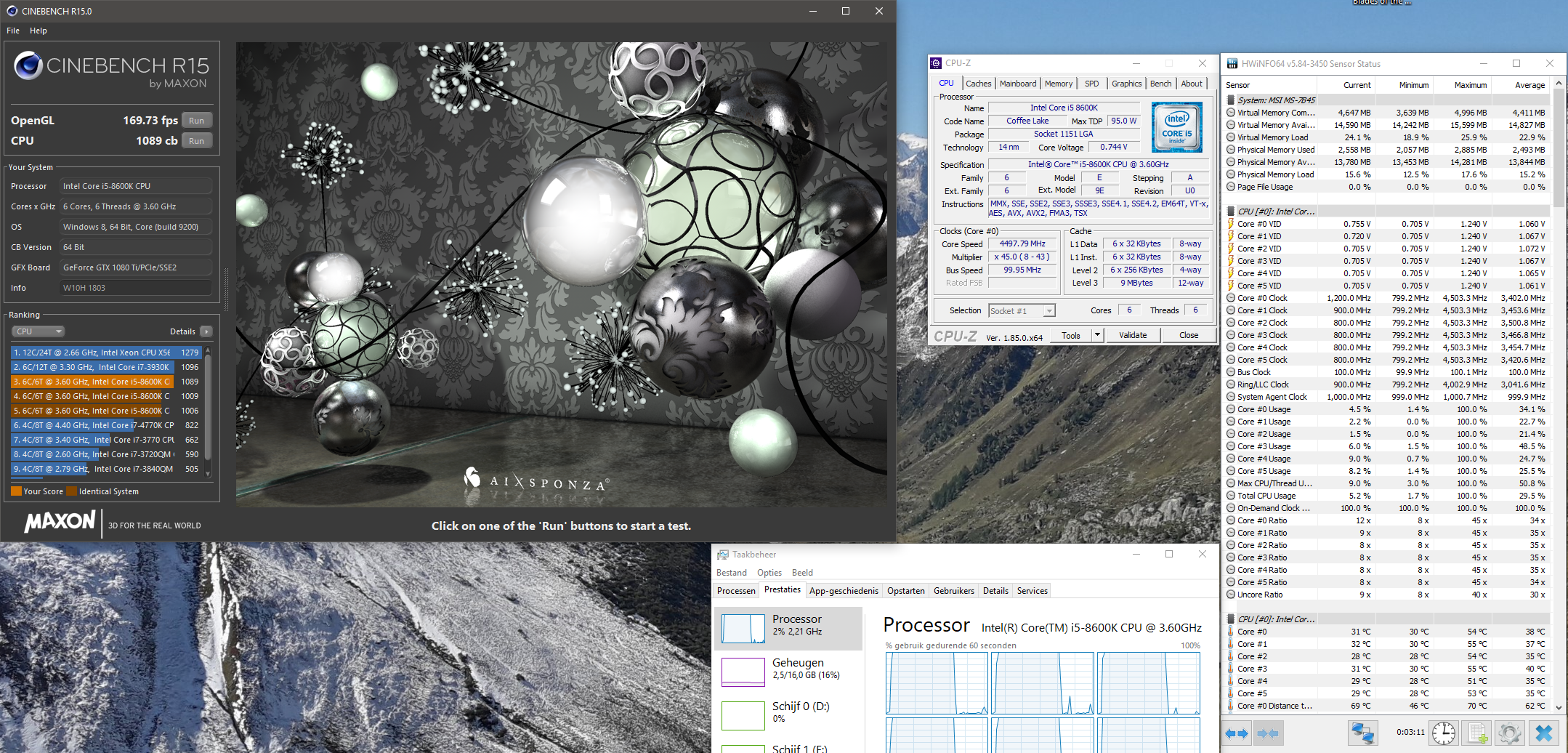Click clock icon beside Core #0 Clock
1568x753 pixels.
pos(1231,298)
